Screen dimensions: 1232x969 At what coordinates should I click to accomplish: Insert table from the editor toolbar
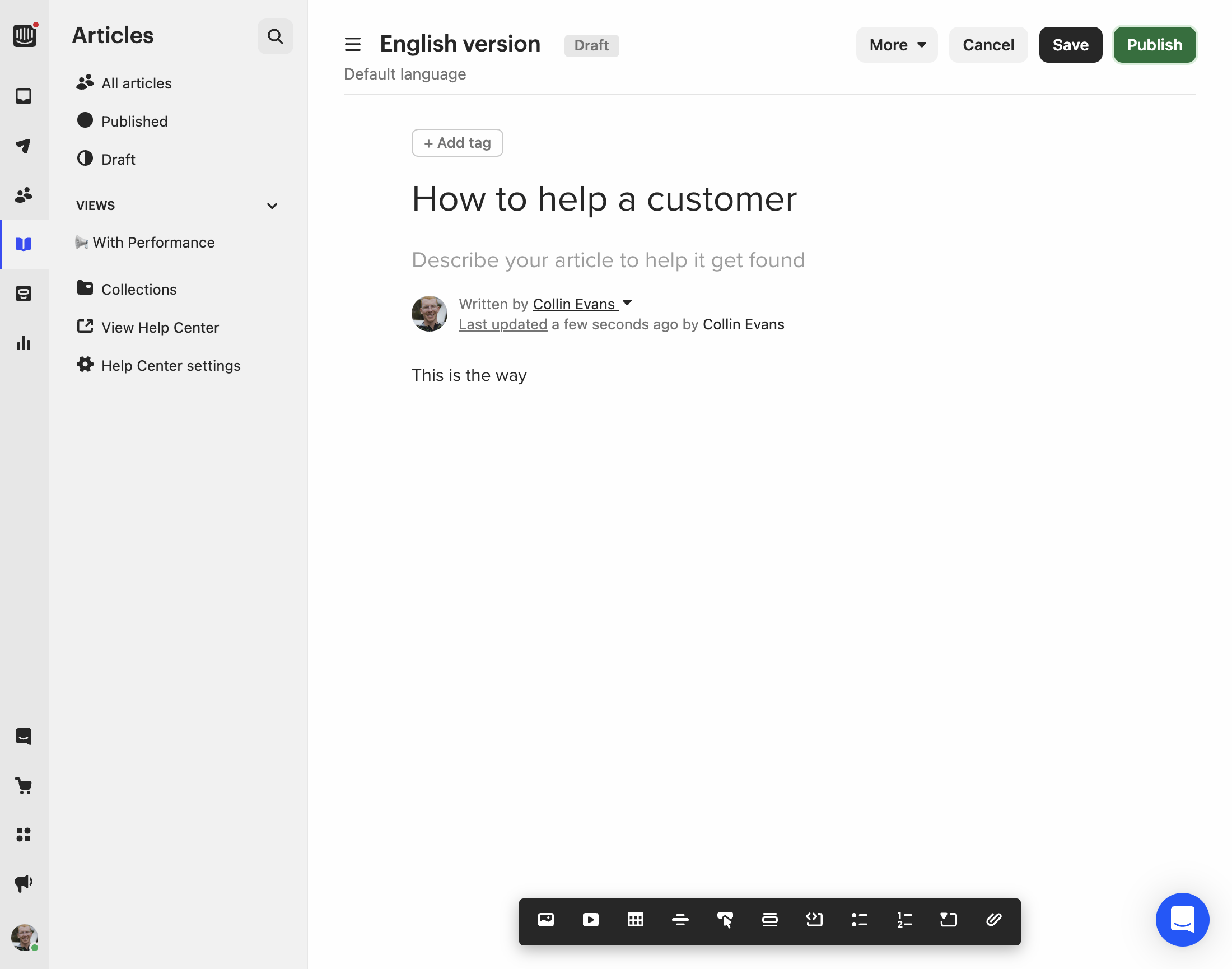(x=635, y=920)
